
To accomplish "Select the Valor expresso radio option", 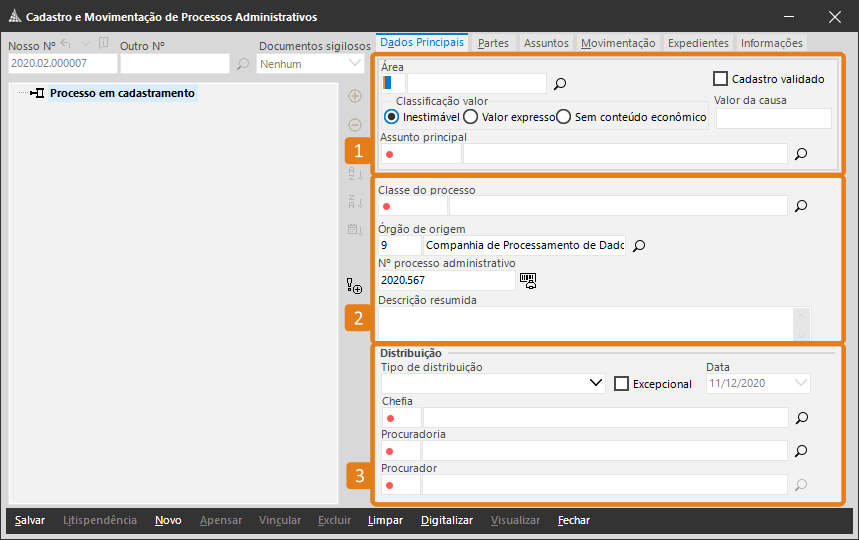I will pos(470,117).
